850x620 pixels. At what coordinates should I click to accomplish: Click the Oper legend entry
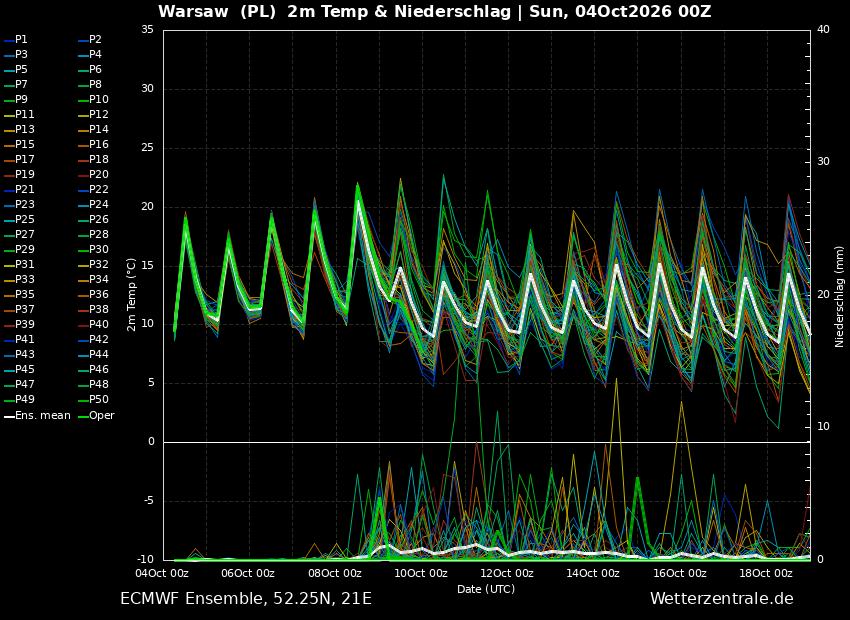click(96, 416)
